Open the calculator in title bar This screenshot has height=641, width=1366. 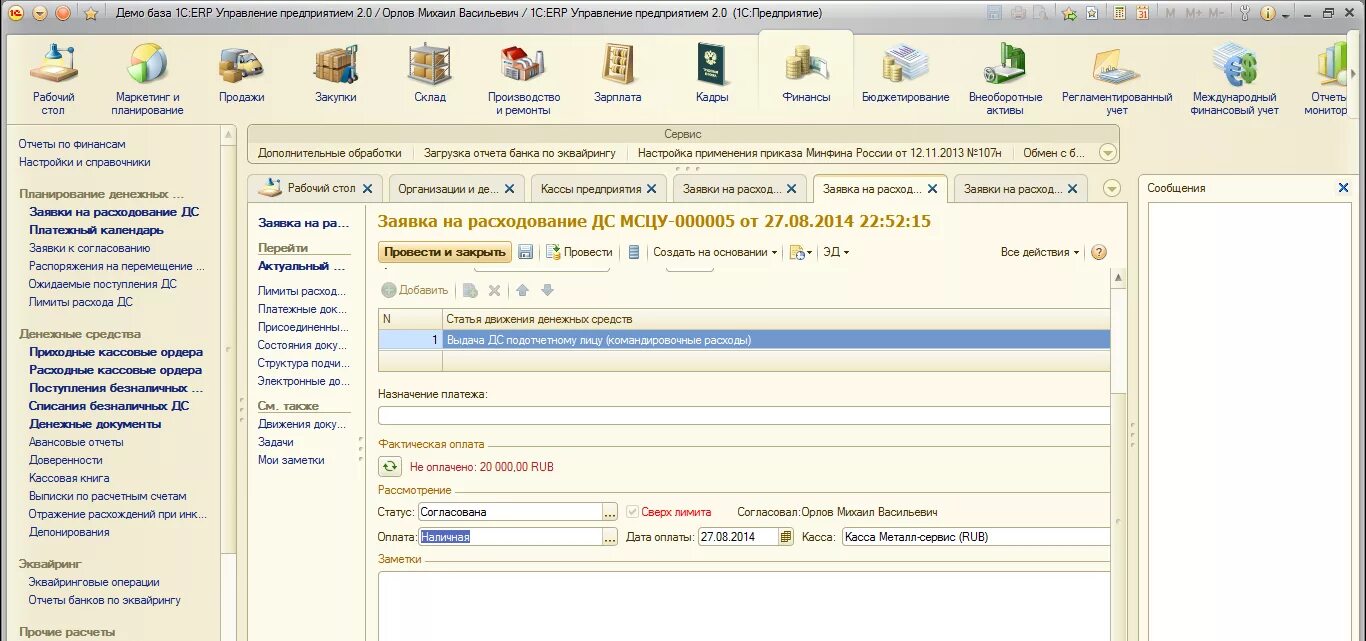[x=1119, y=13]
